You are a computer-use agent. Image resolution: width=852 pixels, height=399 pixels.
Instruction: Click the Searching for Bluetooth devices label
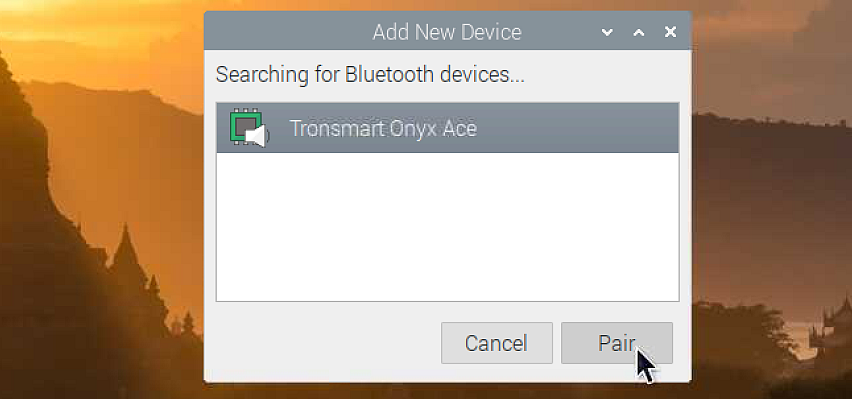pyautogui.click(x=370, y=74)
